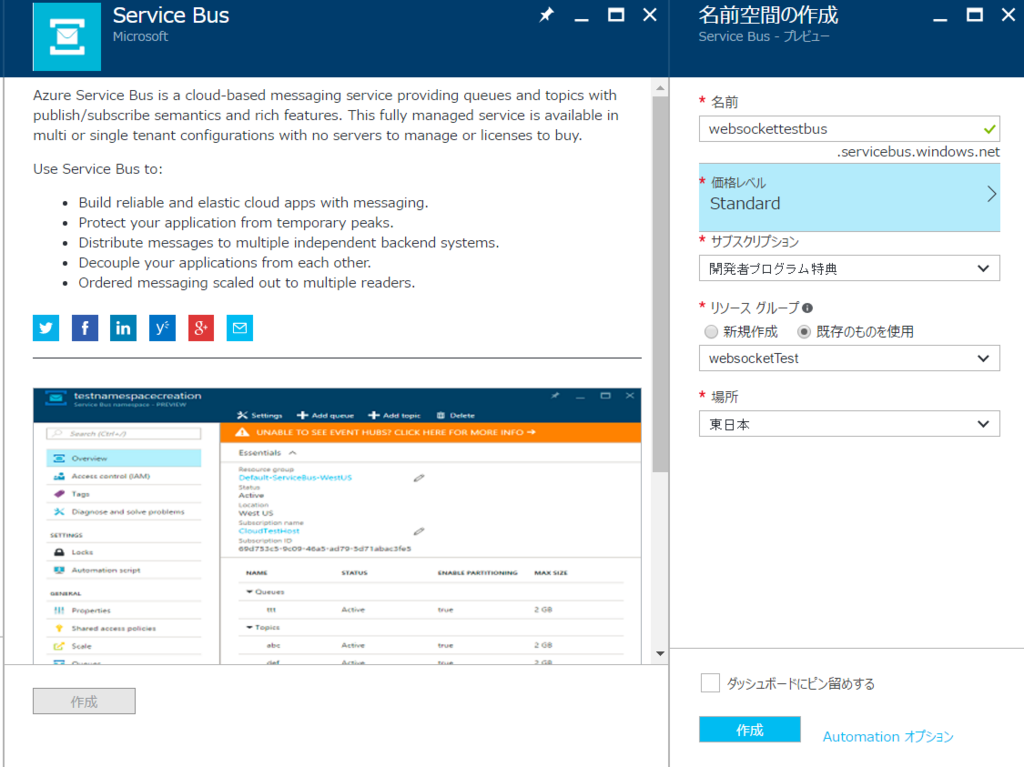Image resolution: width=1024 pixels, height=767 pixels.
Task: Share on Twitter icon
Action: click(x=46, y=328)
